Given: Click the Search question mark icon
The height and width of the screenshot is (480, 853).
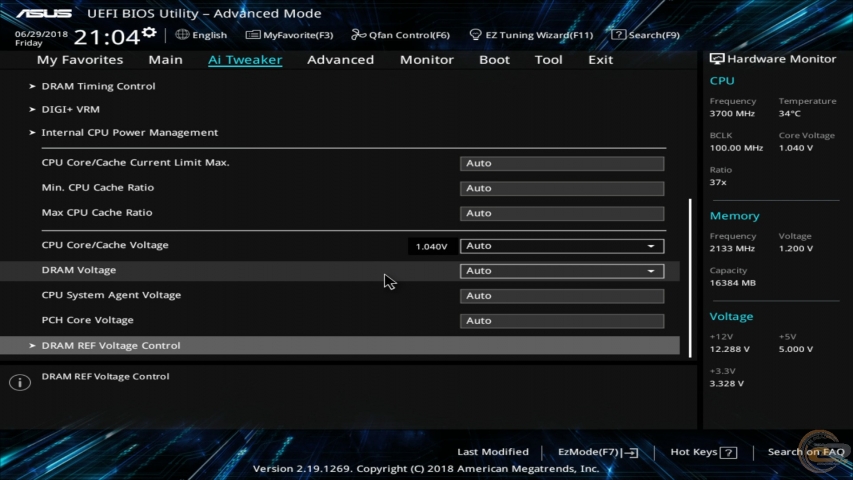Looking at the screenshot, I should point(618,35).
